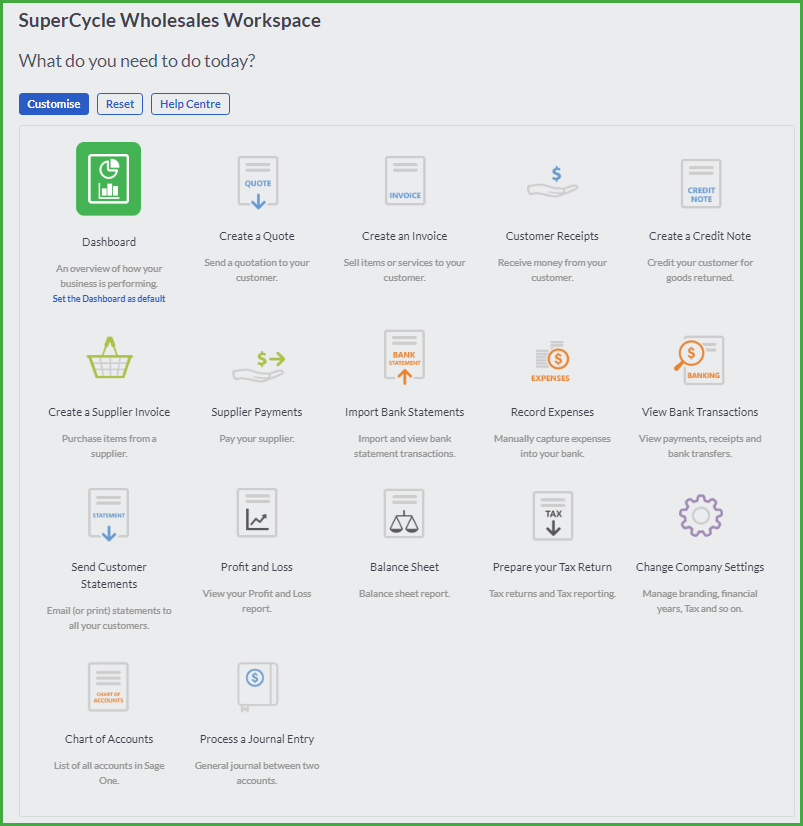The image size is (803, 826).
Task: Click the purple Company Settings gear icon
Action: [x=700, y=516]
